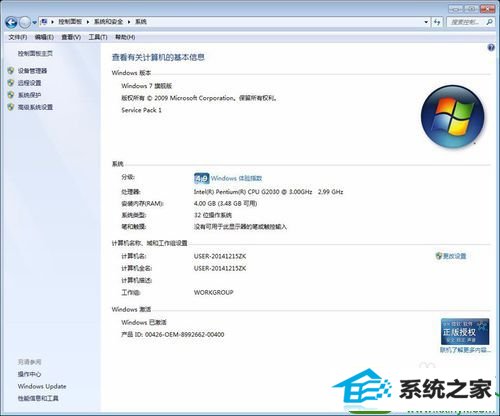The image size is (500, 416).
Task: Click the blue help question mark icon
Action: coord(491,48)
